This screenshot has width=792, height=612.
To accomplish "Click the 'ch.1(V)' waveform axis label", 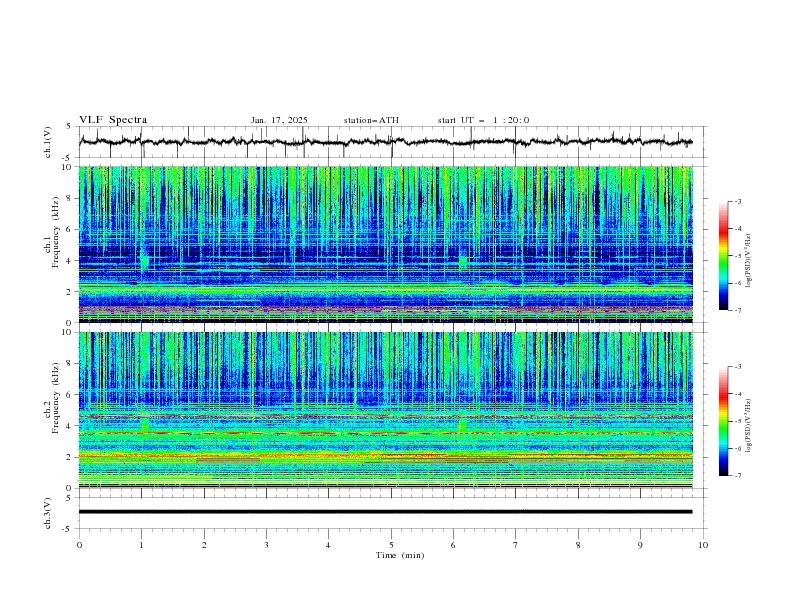I will tap(48, 142).
